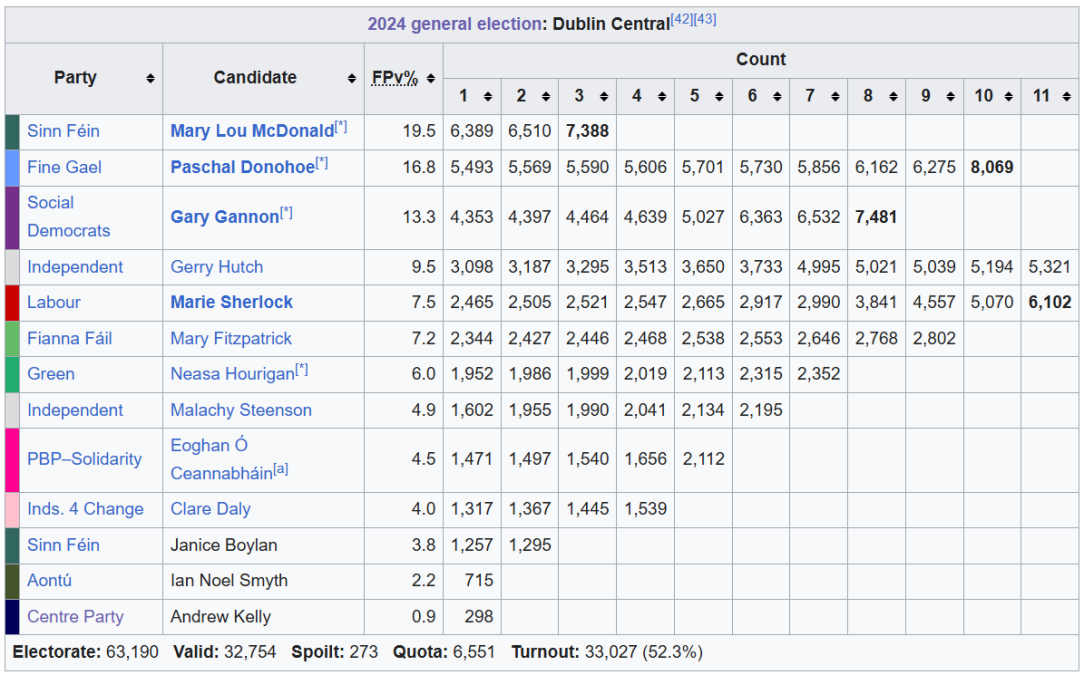Open Paschal Donohoe candidate page
Screen dimensions: 1084x675
point(243,167)
